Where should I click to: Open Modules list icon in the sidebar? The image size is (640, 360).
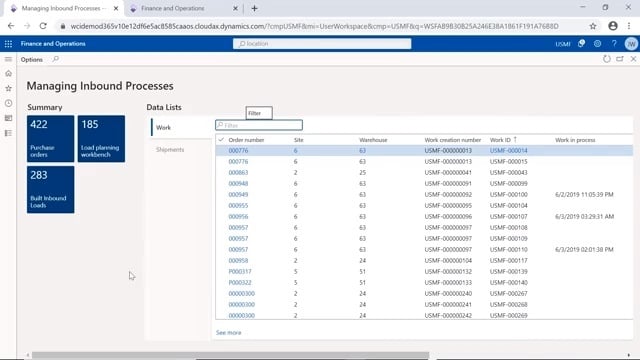point(8,133)
